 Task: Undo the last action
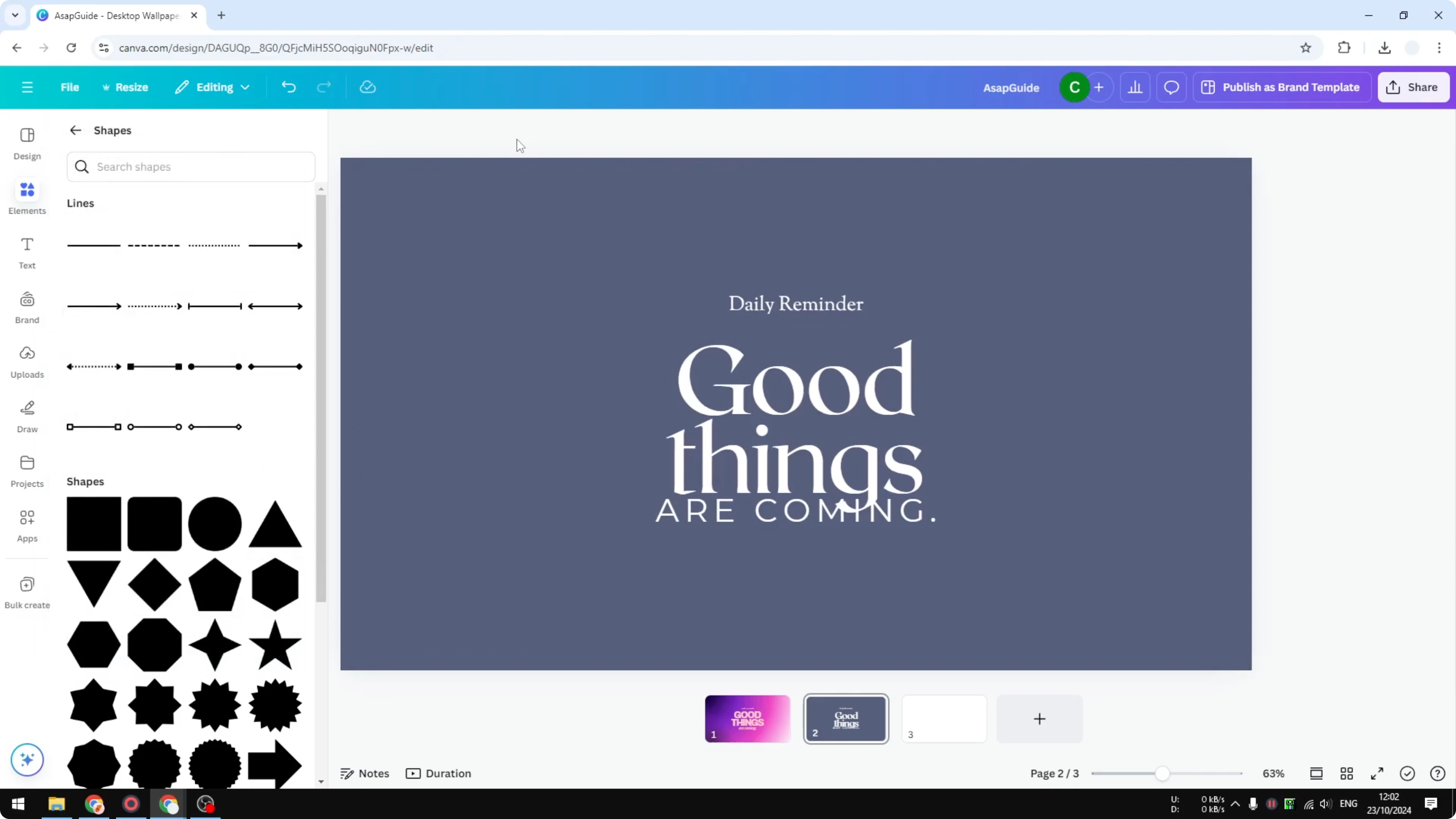coord(288,87)
